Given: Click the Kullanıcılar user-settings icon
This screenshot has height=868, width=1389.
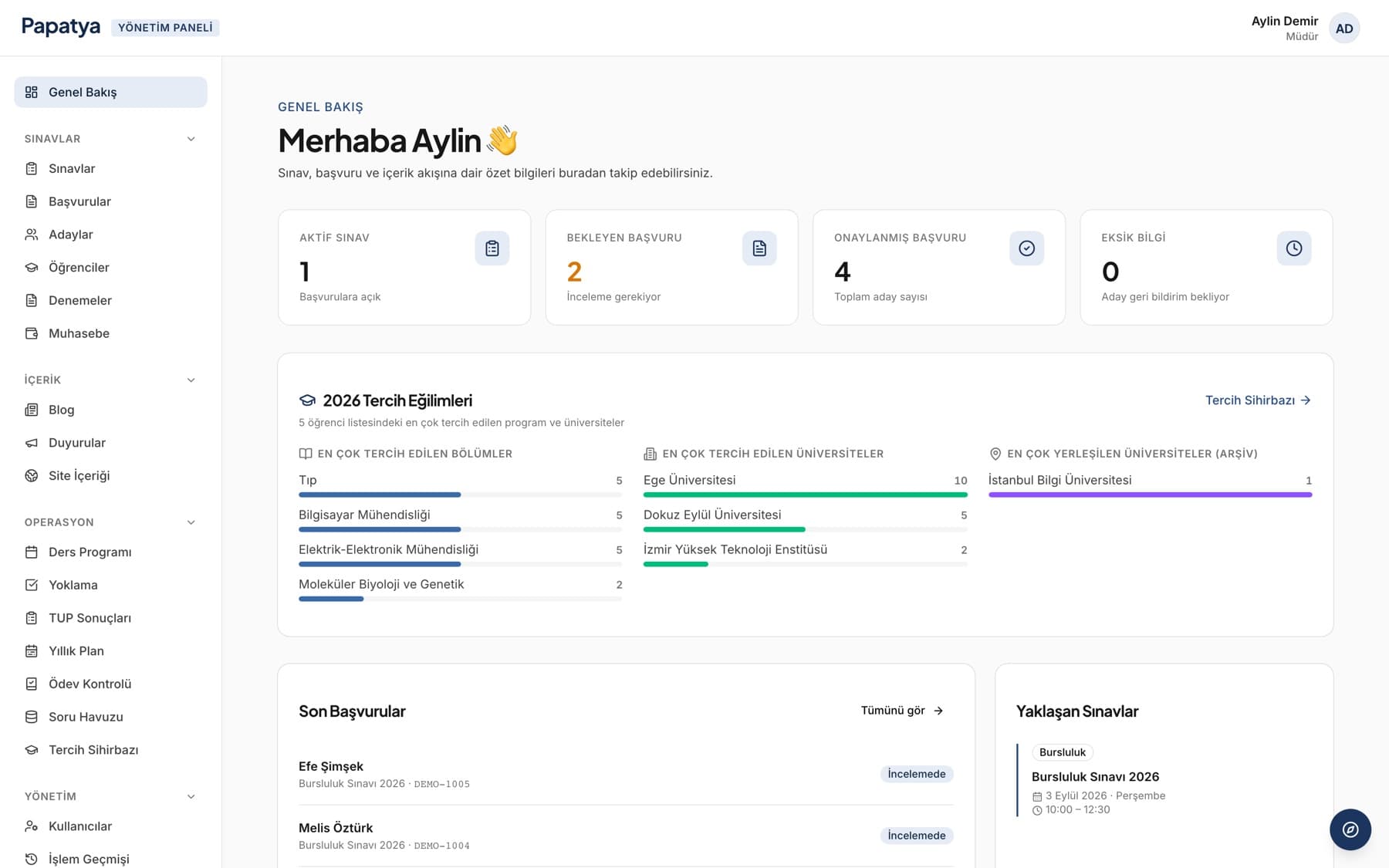Looking at the screenshot, I should (32, 826).
